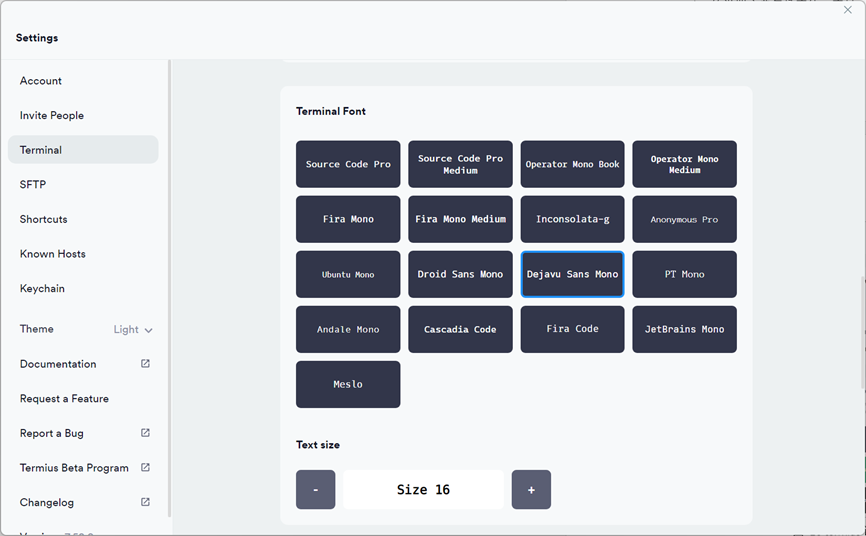Increase text size with plus button

[x=531, y=490]
